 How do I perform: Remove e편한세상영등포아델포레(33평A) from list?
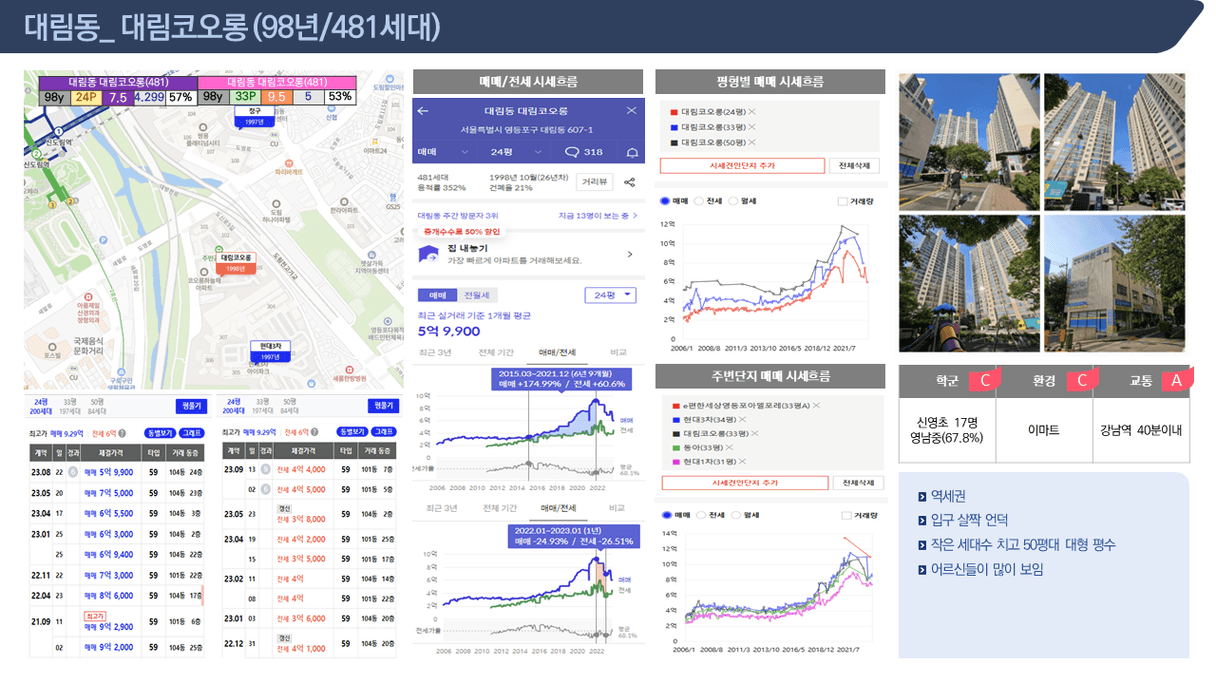point(815,405)
